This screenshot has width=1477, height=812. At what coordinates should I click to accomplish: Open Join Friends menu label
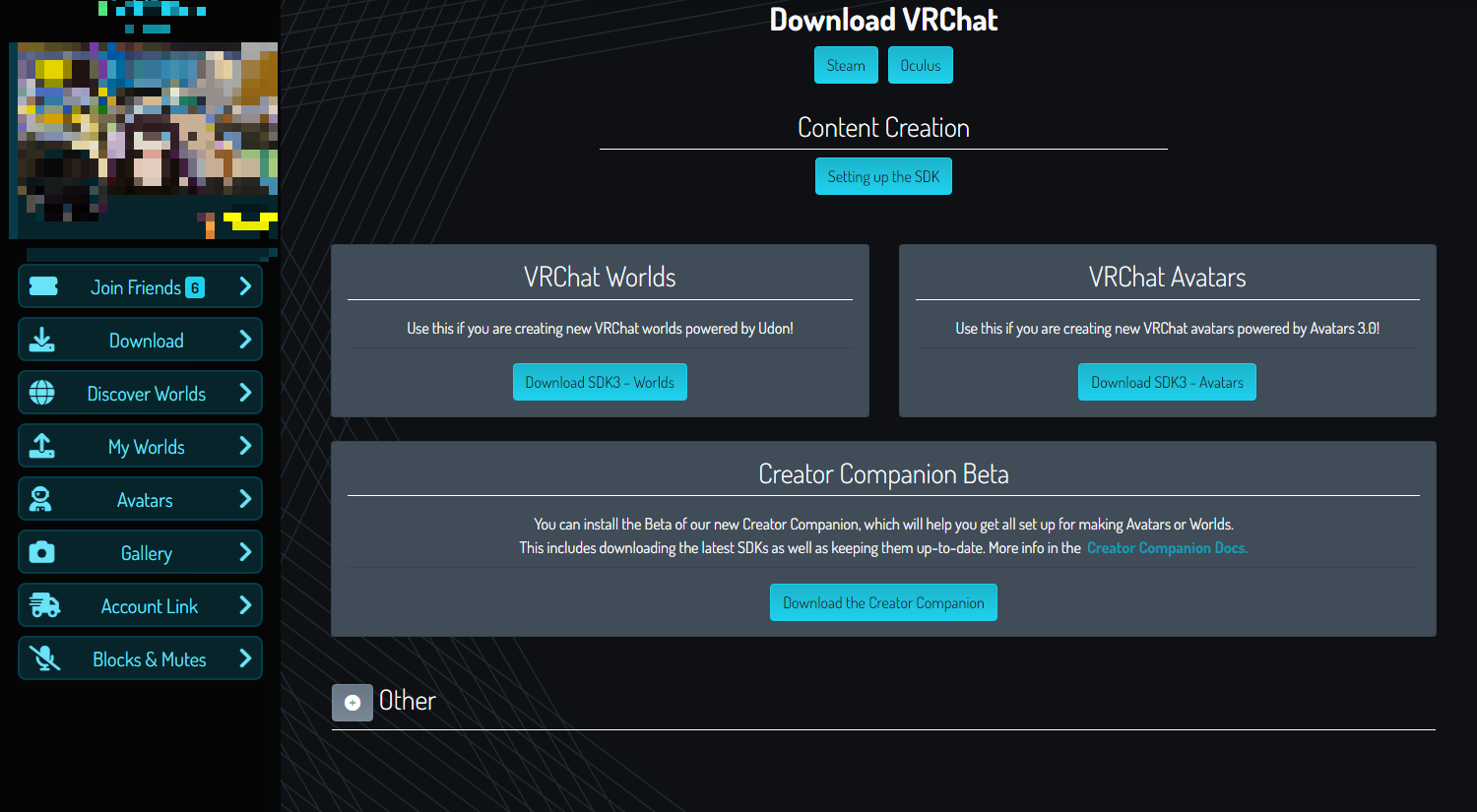[136, 287]
